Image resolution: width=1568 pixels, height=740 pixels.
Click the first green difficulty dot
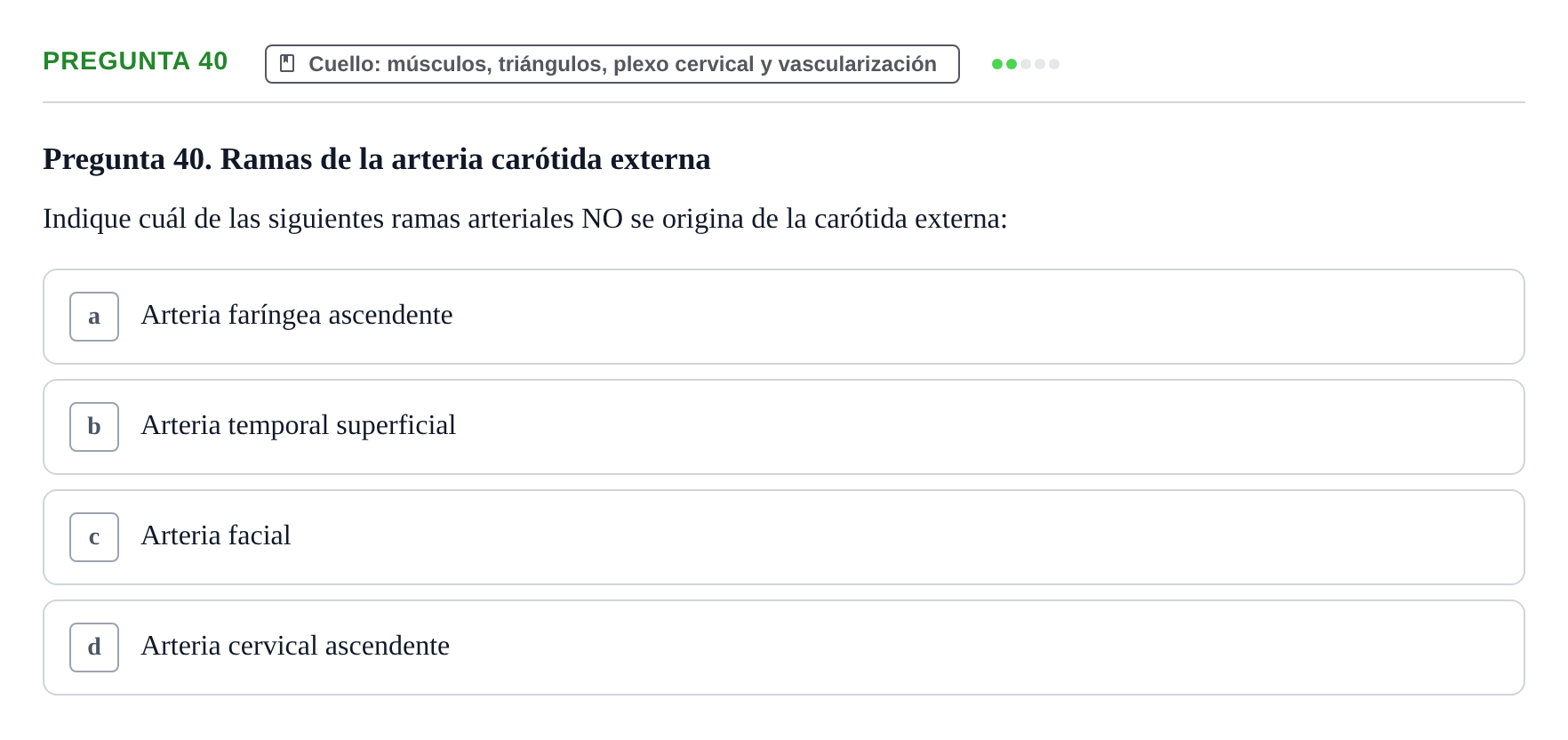pyautogui.click(x=997, y=64)
